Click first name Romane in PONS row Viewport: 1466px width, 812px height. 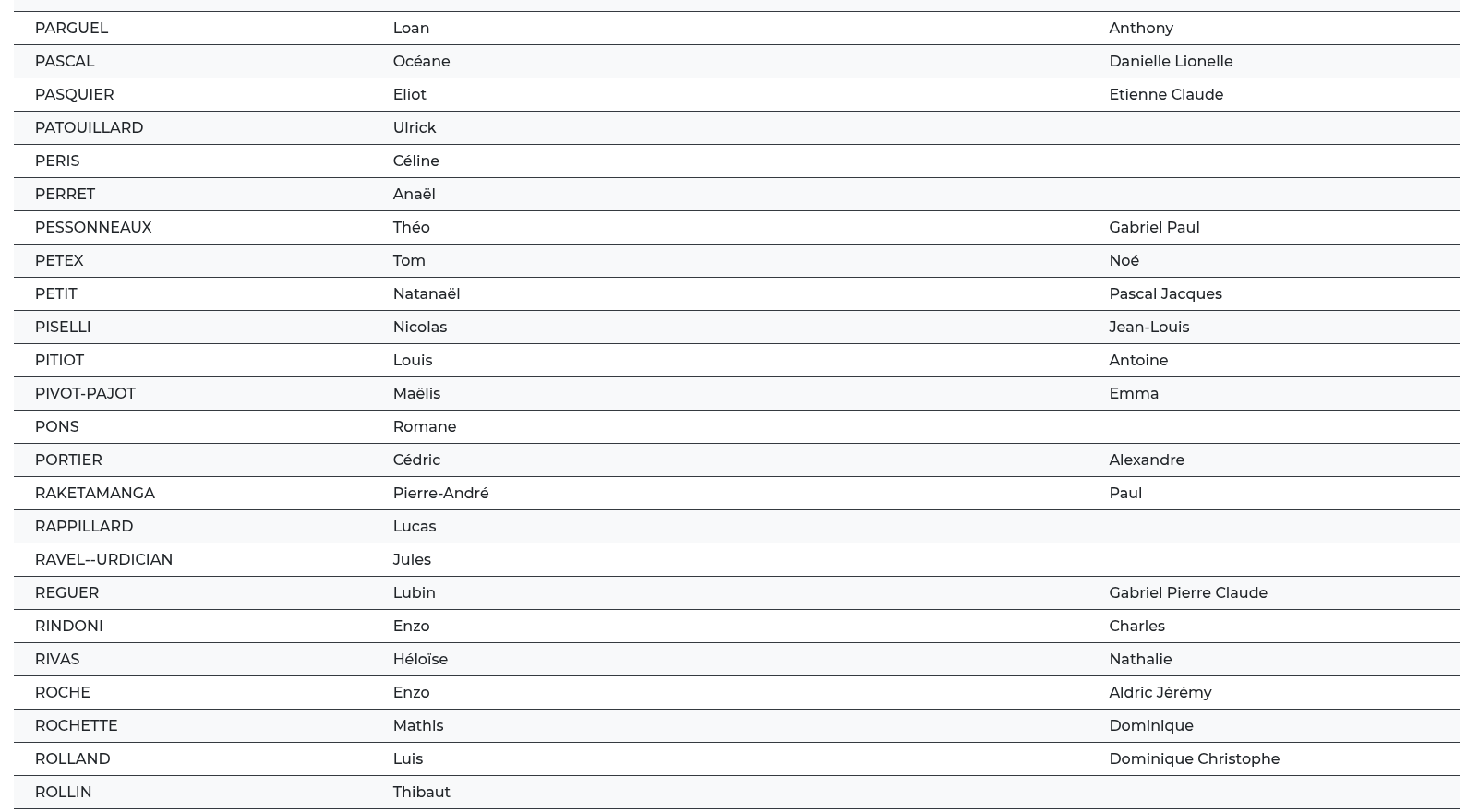click(424, 427)
